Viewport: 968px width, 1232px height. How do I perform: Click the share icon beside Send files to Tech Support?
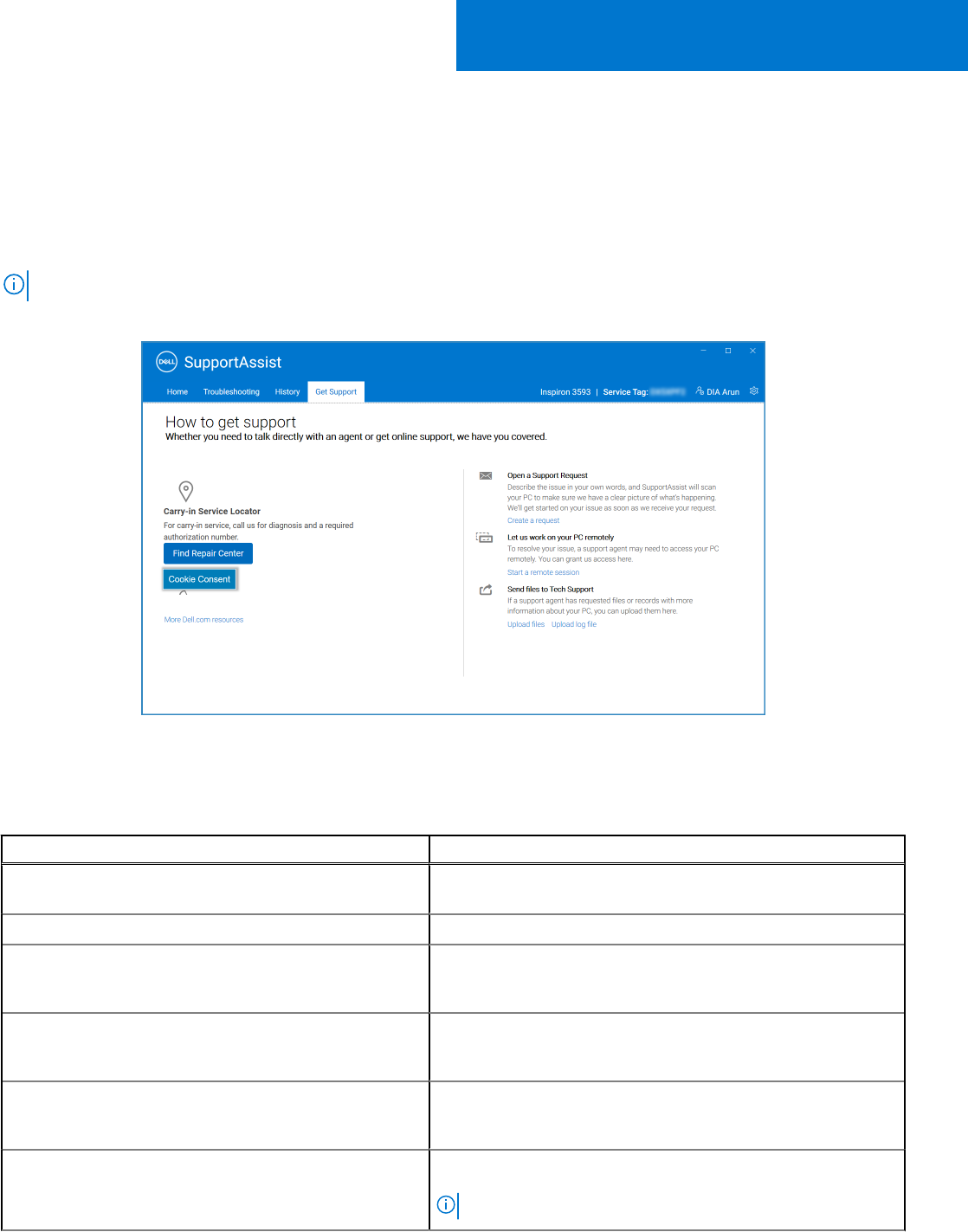click(486, 590)
